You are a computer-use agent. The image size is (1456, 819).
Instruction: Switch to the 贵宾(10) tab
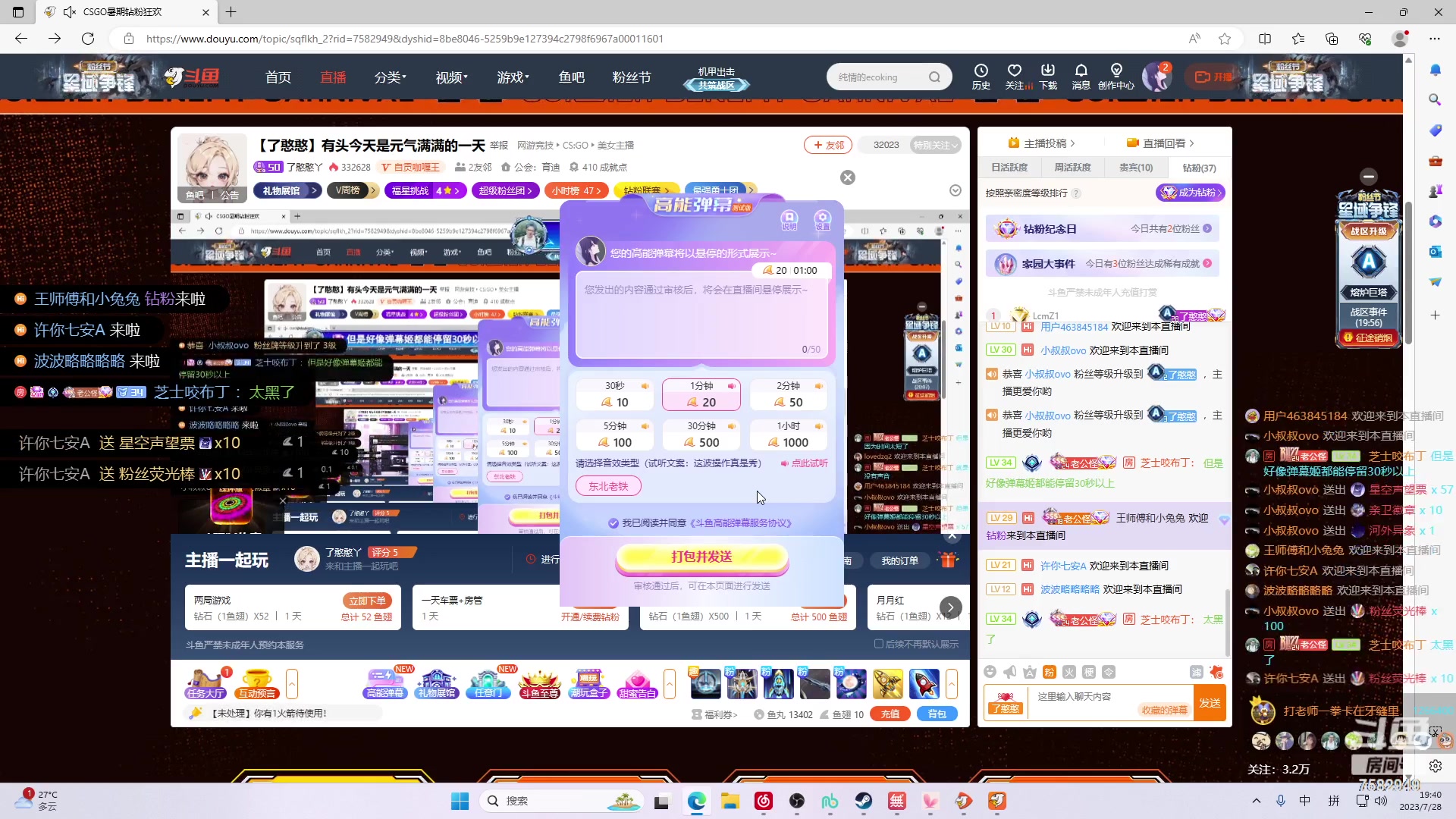1136,168
